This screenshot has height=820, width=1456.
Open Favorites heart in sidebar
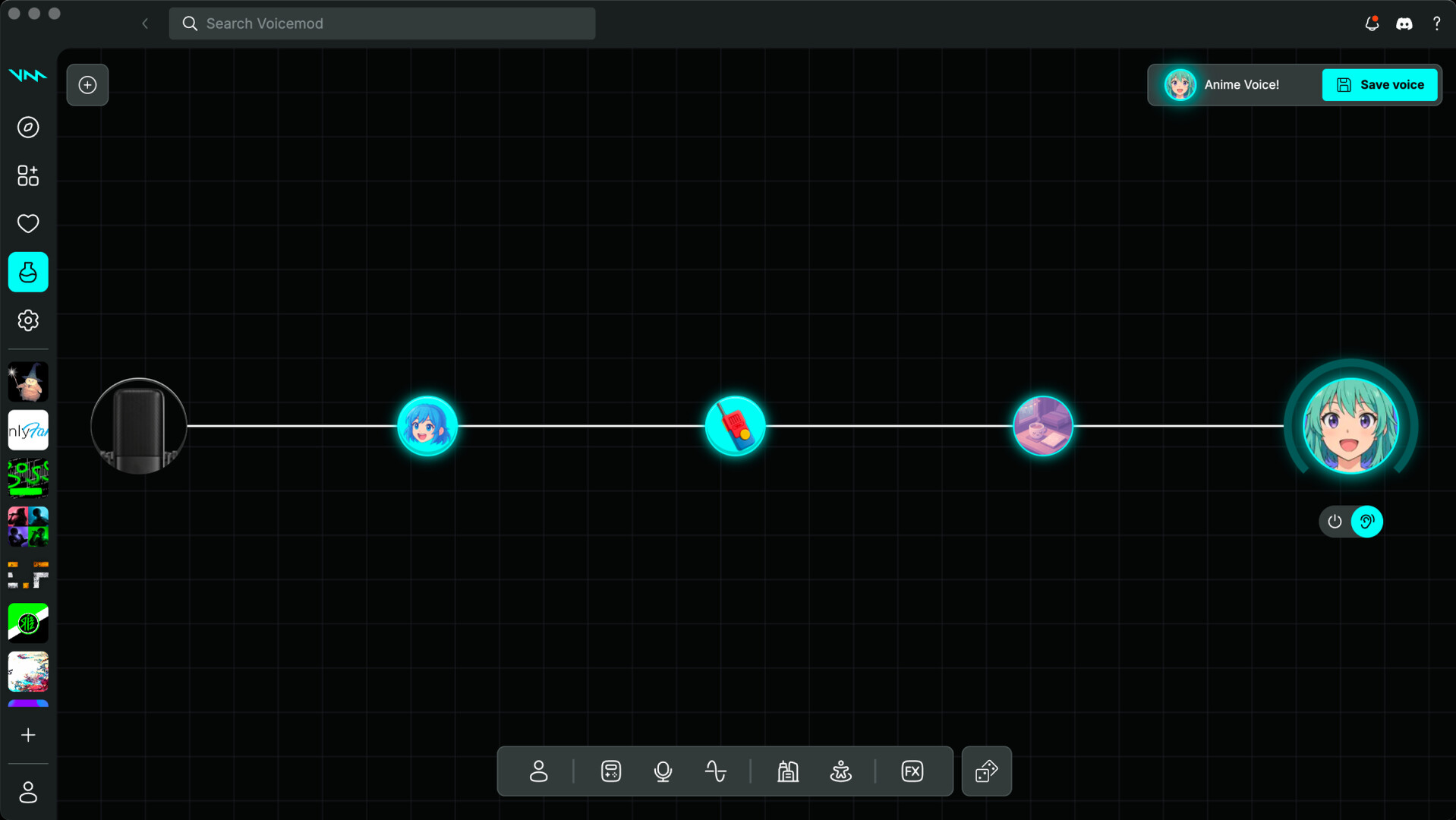pos(28,223)
